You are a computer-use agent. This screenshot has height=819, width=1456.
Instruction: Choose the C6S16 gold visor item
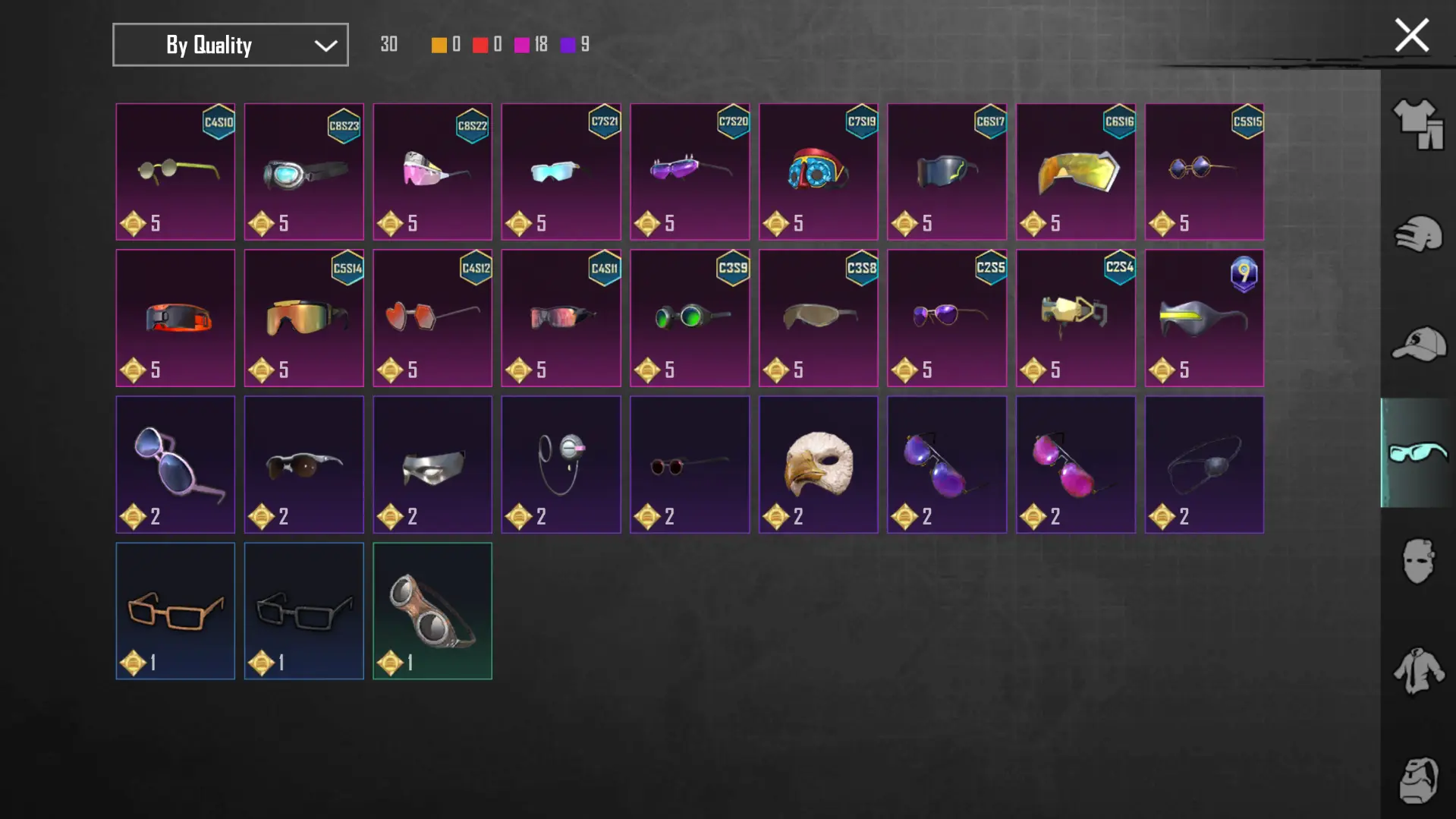(1075, 172)
